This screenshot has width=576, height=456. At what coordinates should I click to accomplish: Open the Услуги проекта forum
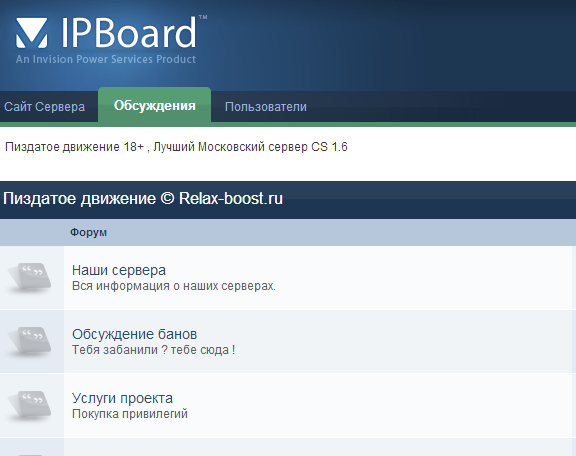coord(122,398)
